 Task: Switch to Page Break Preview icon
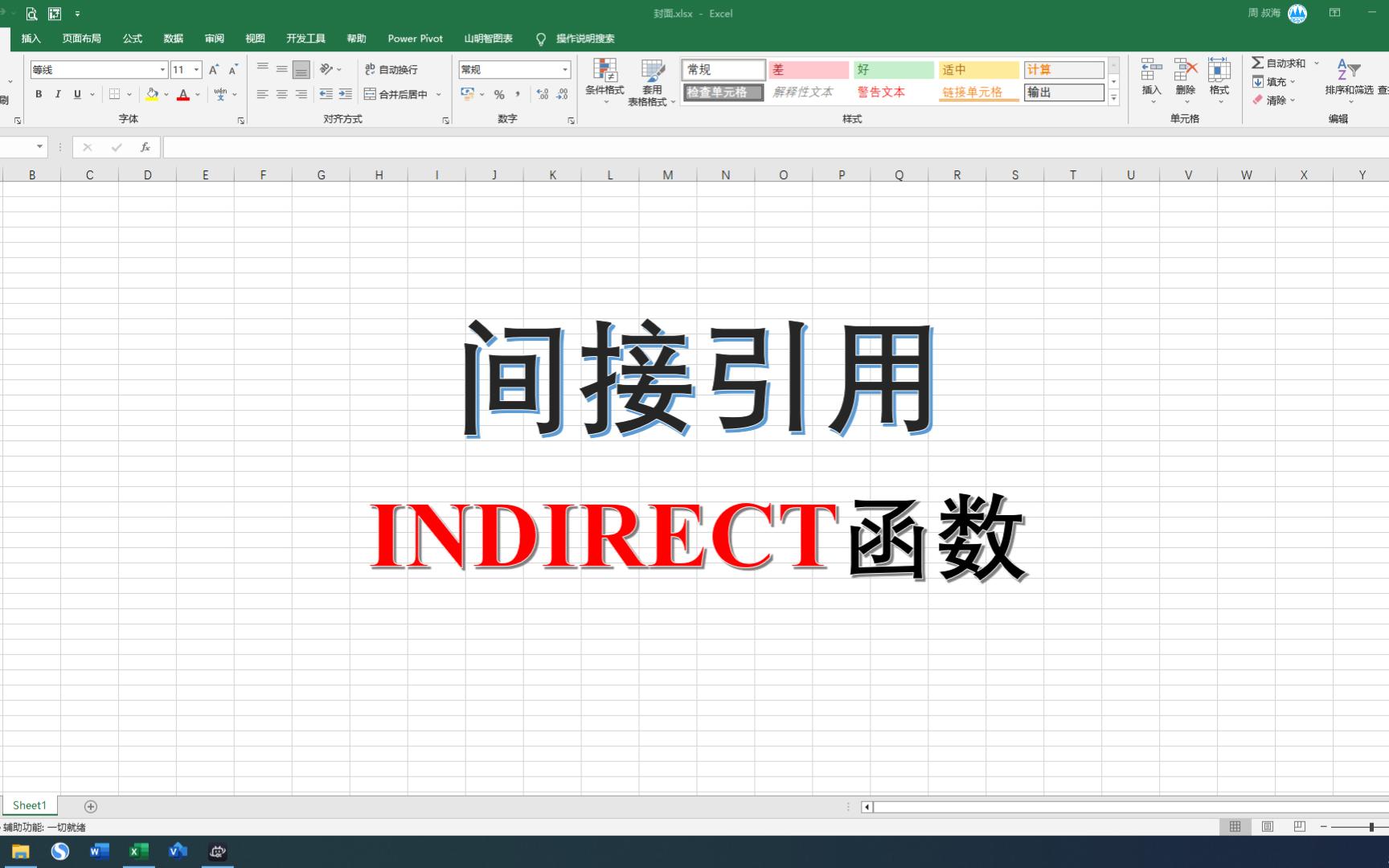coord(1300,826)
